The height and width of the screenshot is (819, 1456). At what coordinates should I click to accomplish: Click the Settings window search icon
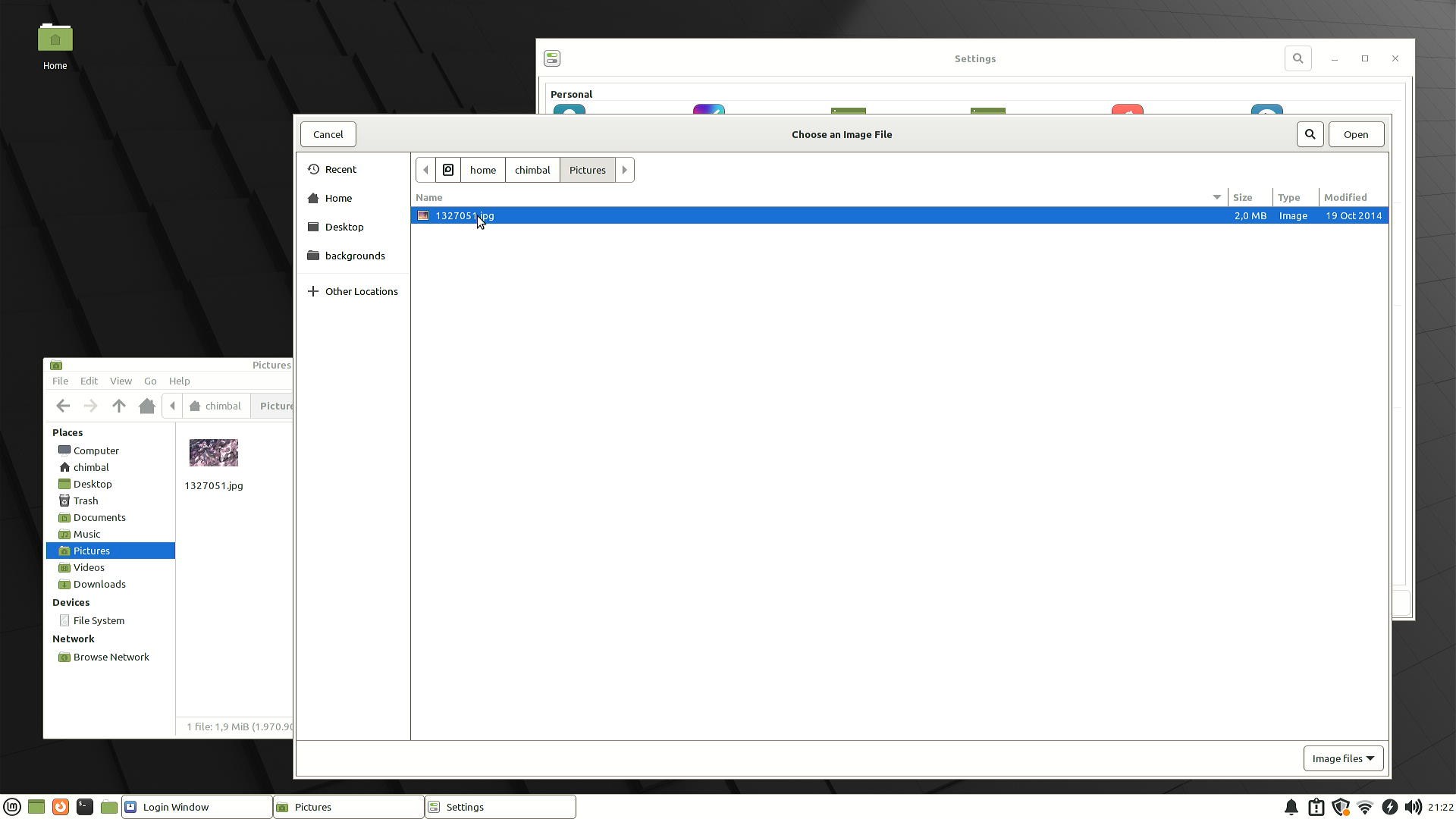(1298, 58)
